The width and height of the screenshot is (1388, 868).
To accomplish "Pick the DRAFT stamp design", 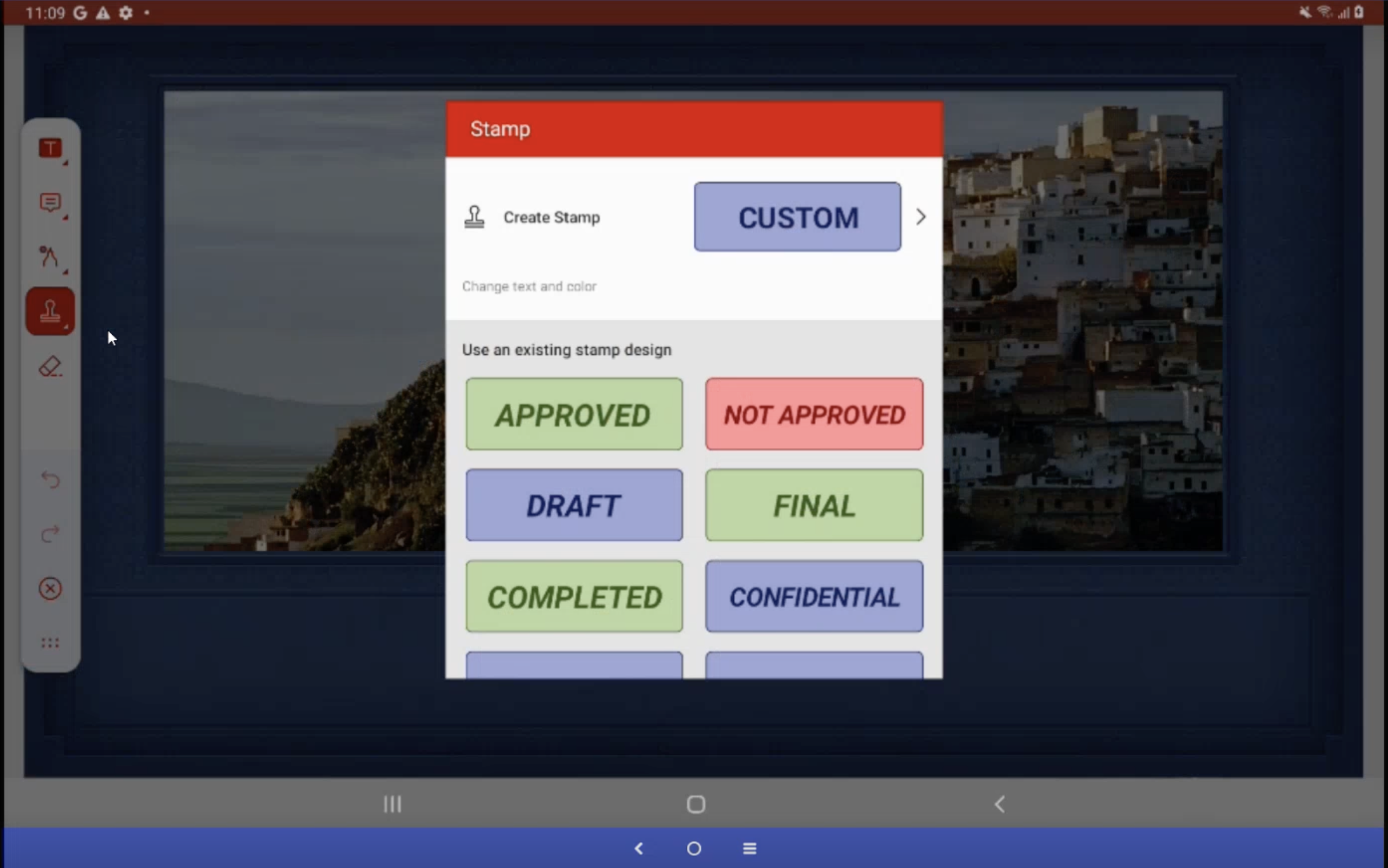I will click(x=574, y=505).
